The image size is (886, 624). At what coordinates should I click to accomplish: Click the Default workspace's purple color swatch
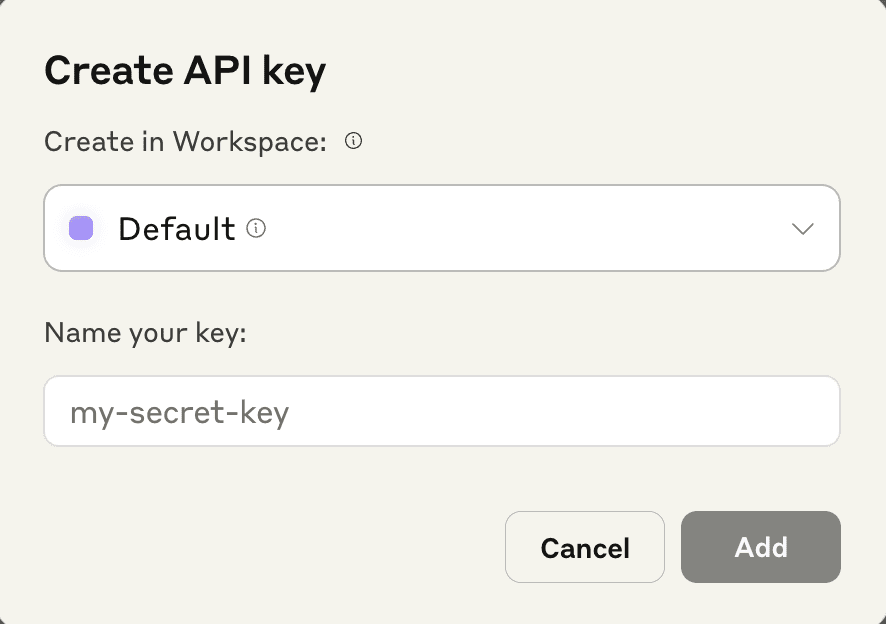81,228
